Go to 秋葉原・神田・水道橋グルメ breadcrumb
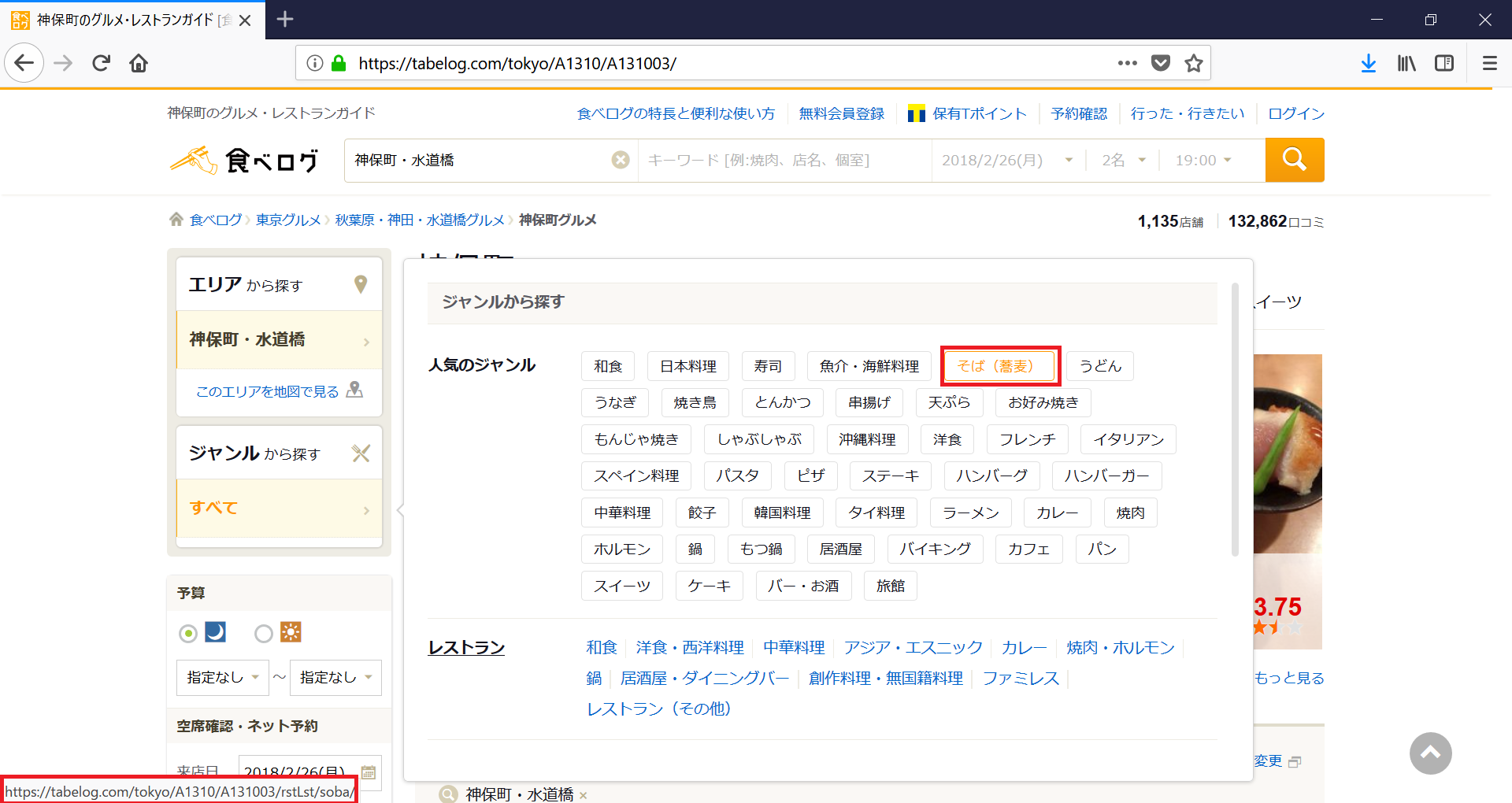This screenshot has width=1512, height=803. point(420,220)
